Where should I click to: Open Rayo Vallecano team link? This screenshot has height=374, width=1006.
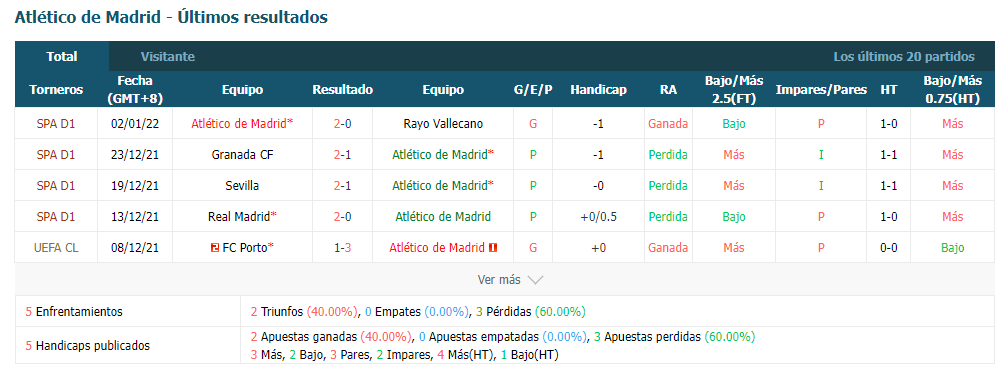[443, 124]
